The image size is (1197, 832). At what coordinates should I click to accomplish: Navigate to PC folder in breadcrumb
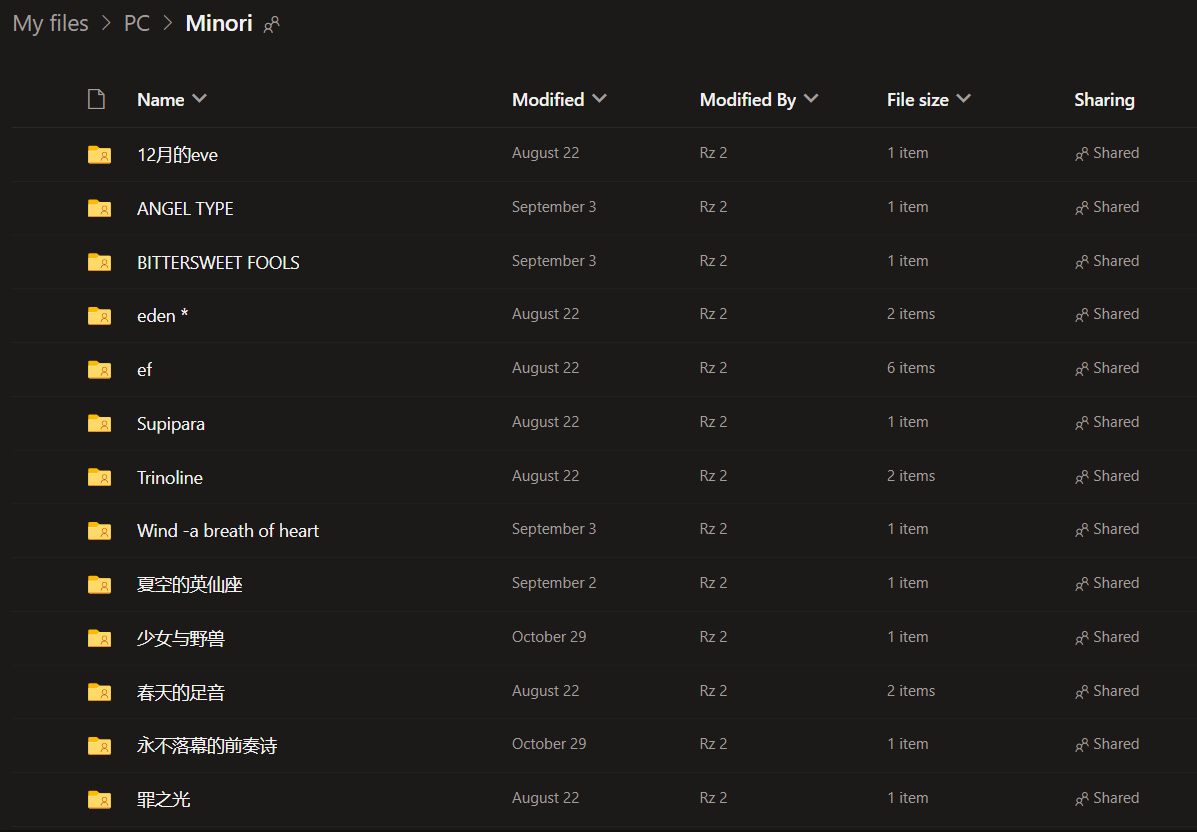[137, 24]
